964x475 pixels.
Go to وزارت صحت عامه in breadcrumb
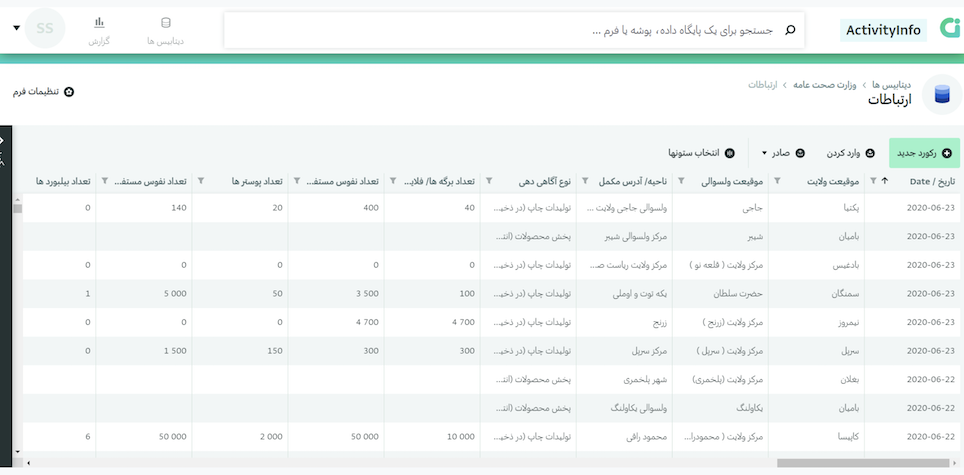tap(826, 85)
